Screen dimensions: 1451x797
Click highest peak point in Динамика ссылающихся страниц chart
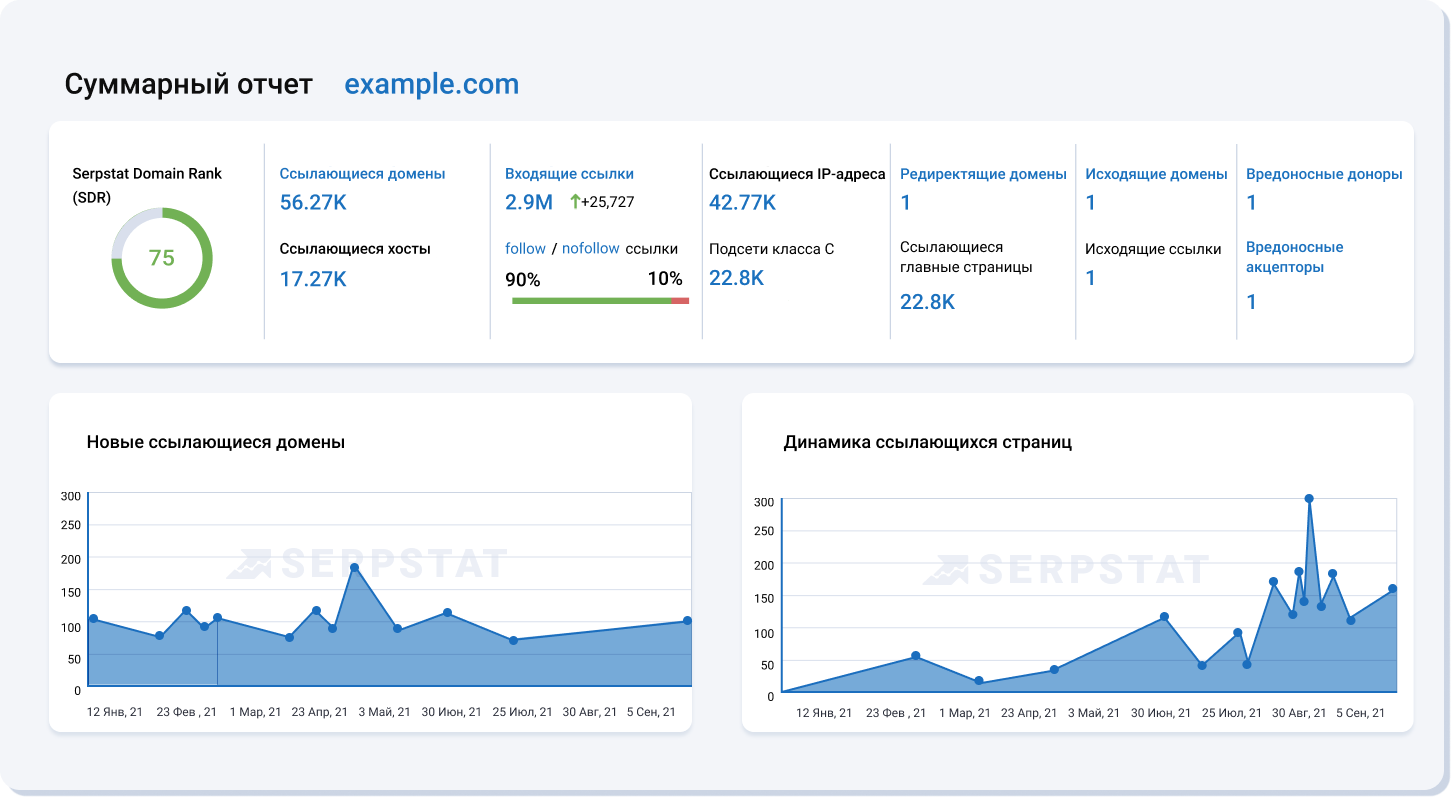1308,498
